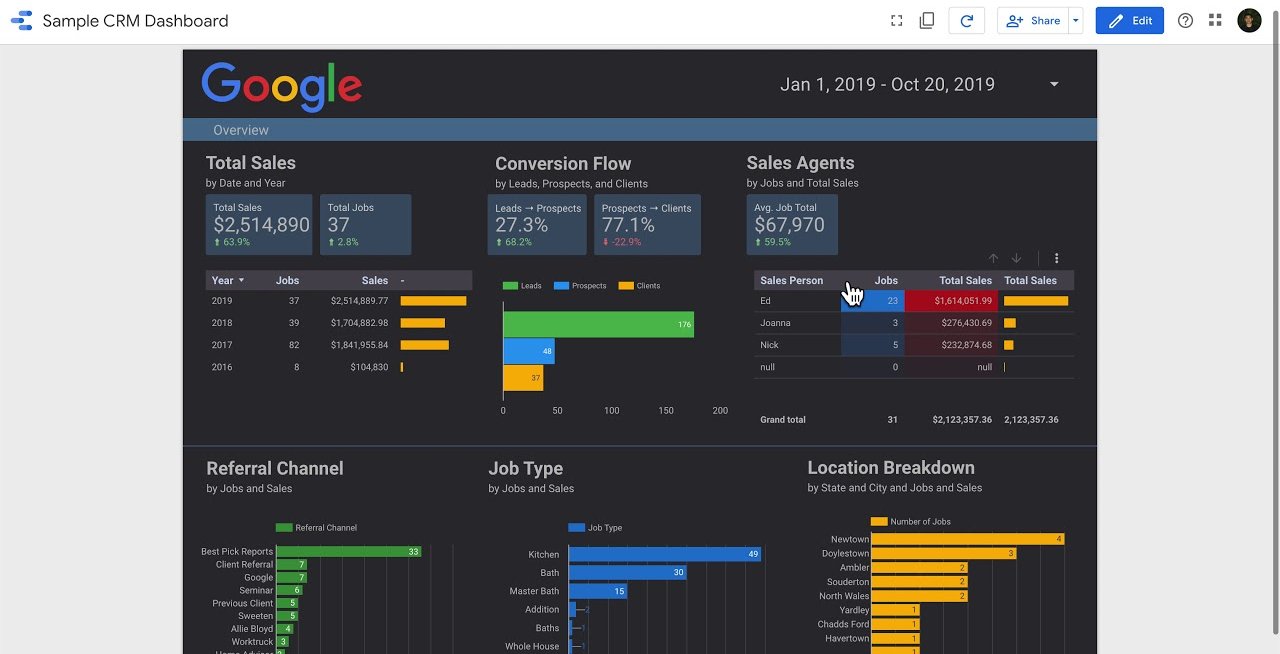The width and height of the screenshot is (1280, 654).
Task: Click the user account avatar
Action: coord(1249,21)
